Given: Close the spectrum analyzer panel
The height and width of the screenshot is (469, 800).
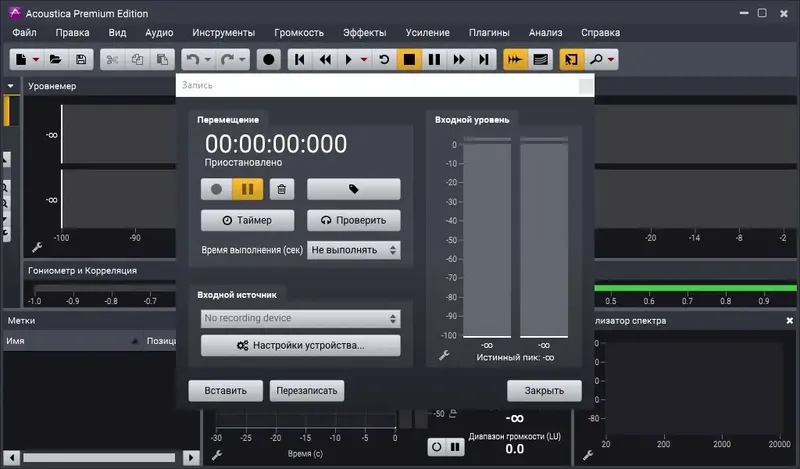Looking at the screenshot, I should tap(789, 320).
